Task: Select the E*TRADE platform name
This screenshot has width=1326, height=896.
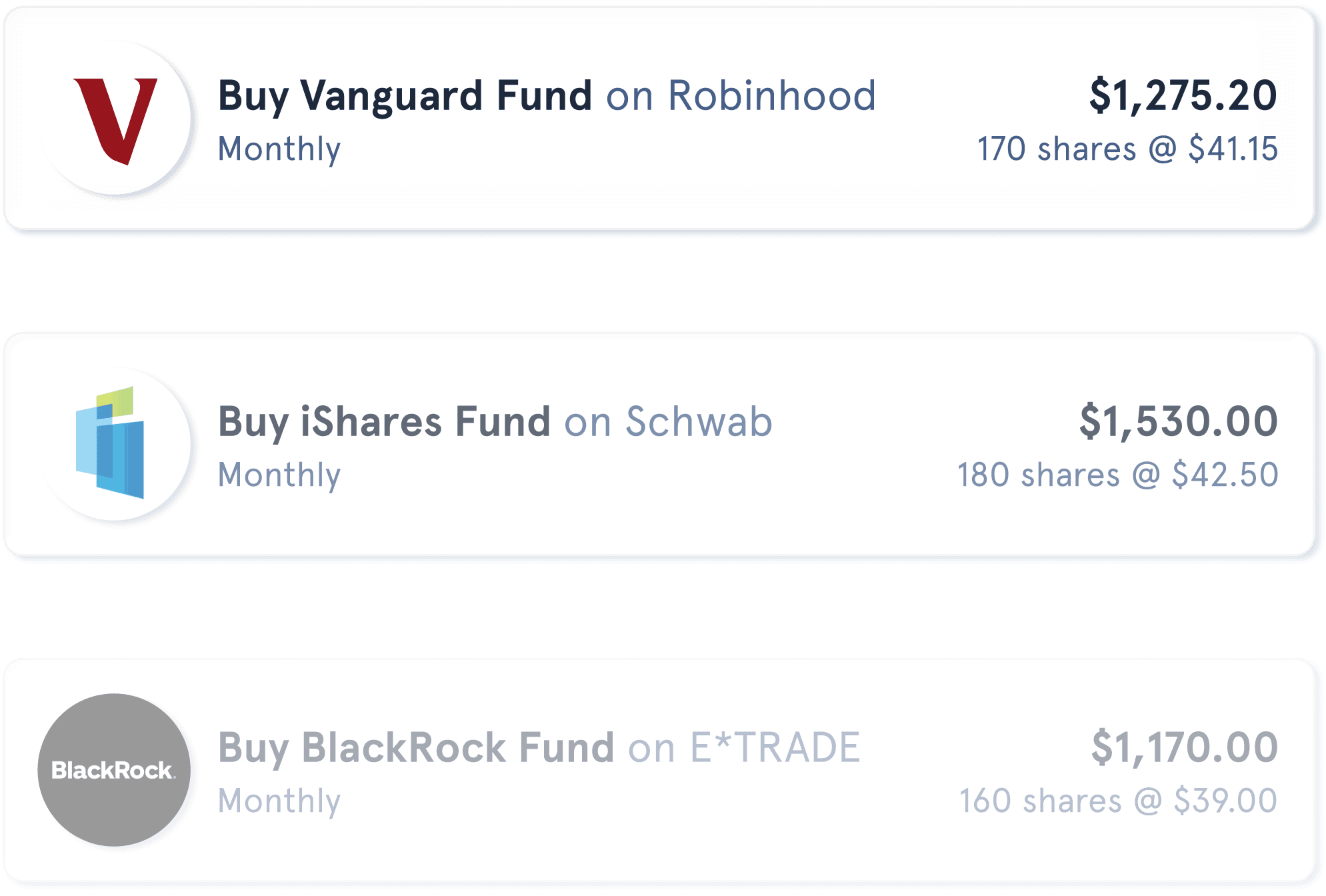Action: pos(775,747)
